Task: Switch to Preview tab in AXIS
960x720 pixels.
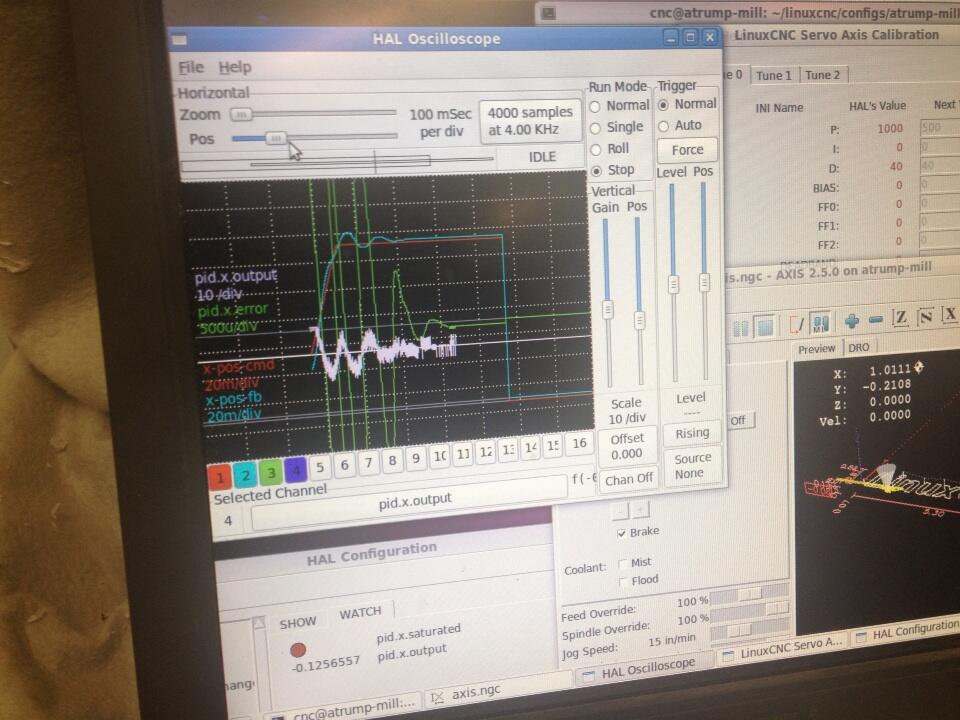Action: click(816, 349)
